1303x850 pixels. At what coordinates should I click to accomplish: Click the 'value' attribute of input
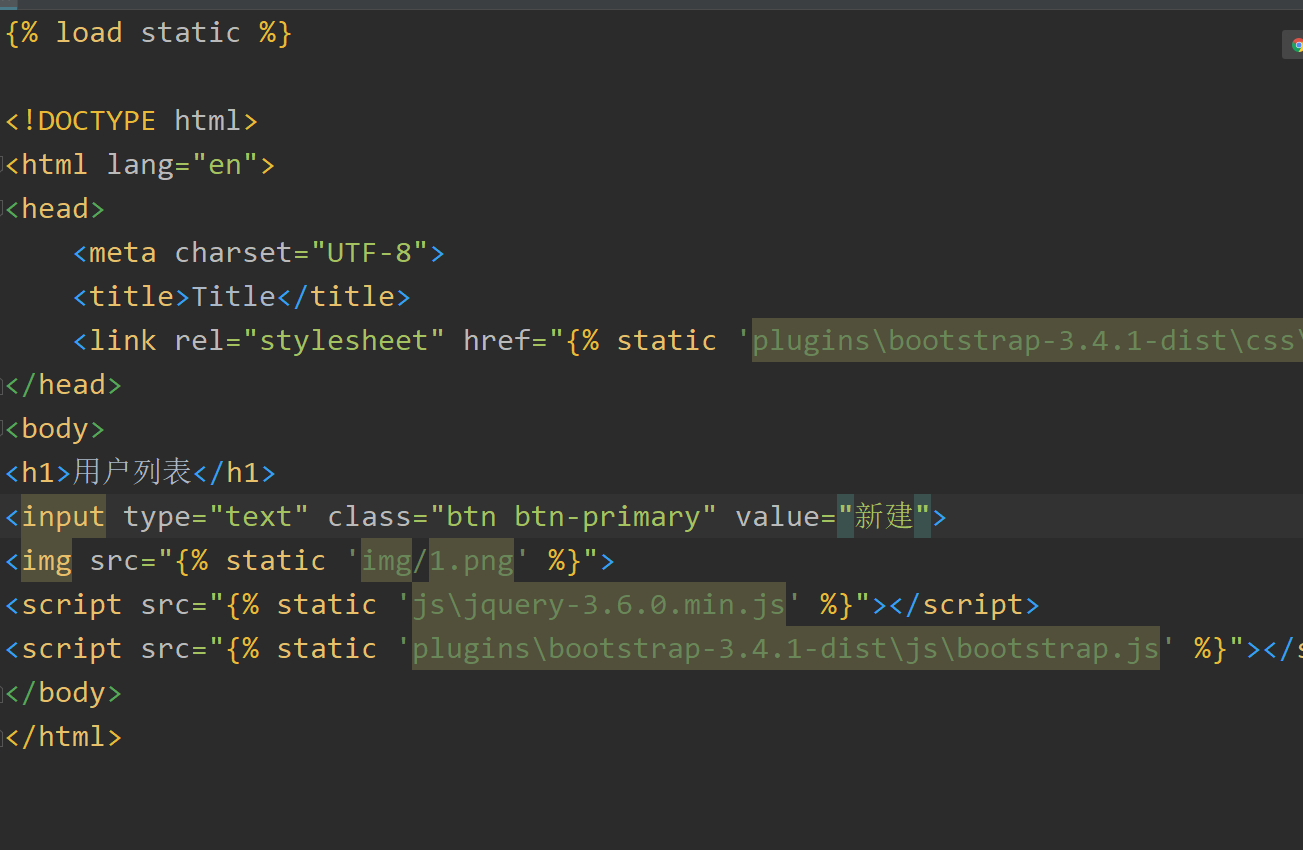point(777,517)
